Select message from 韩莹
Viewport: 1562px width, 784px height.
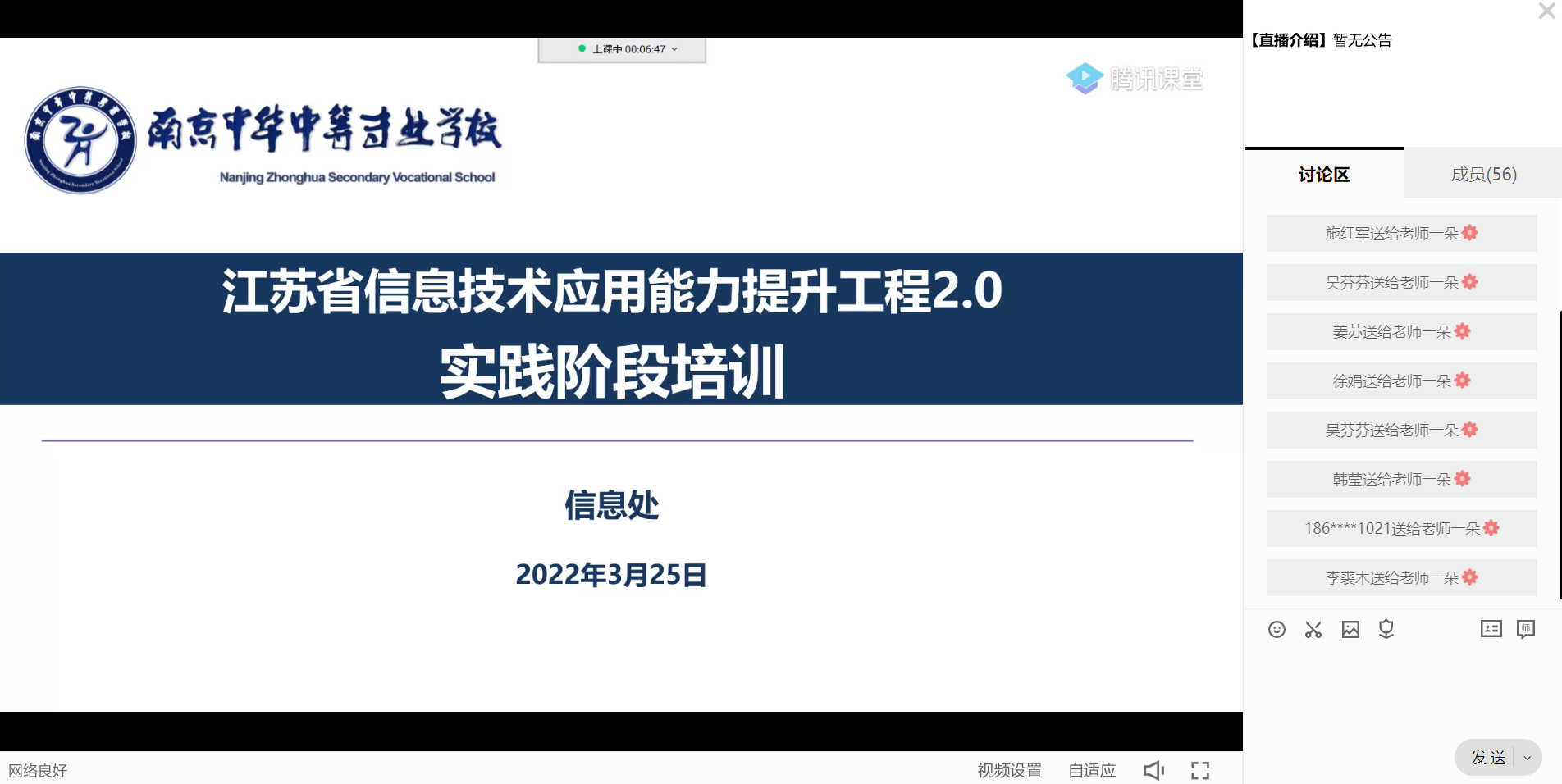click(1401, 479)
